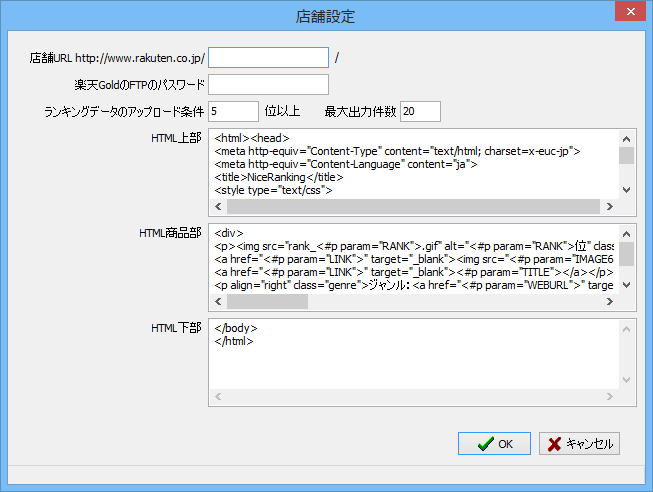Focus the 店舗URL input field

(268, 58)
